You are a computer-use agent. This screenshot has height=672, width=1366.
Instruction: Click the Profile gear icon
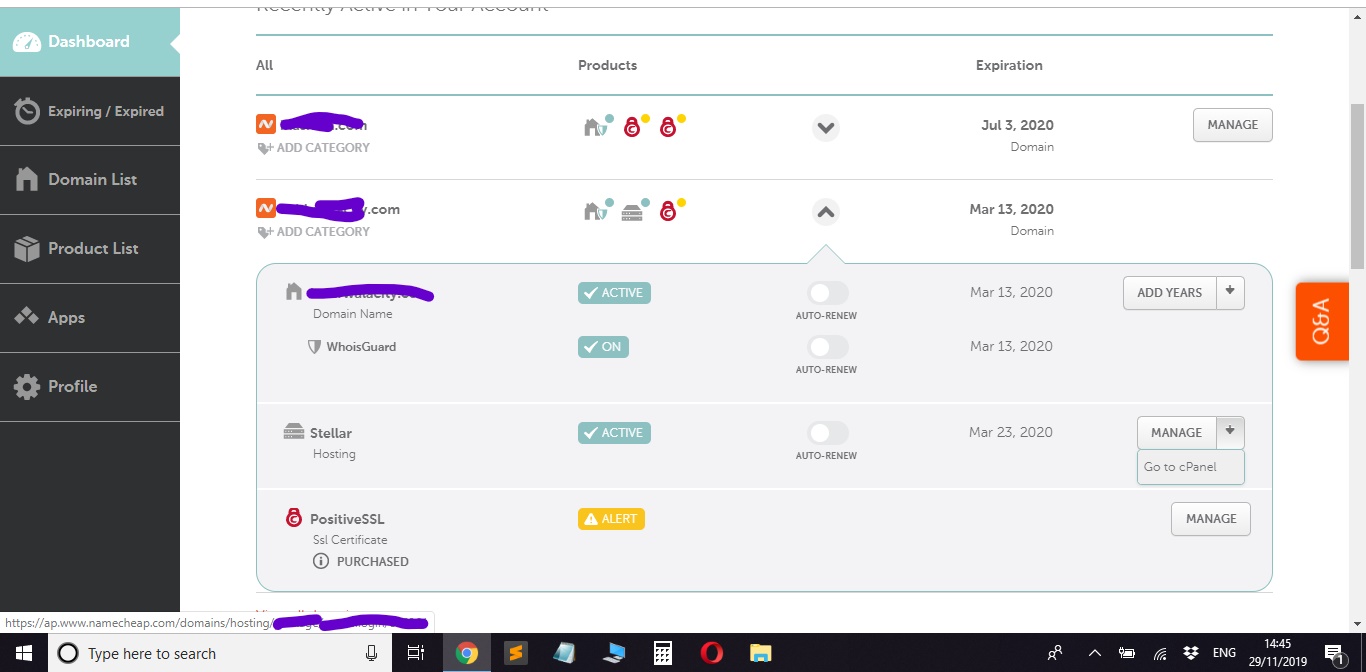(27, 386)
